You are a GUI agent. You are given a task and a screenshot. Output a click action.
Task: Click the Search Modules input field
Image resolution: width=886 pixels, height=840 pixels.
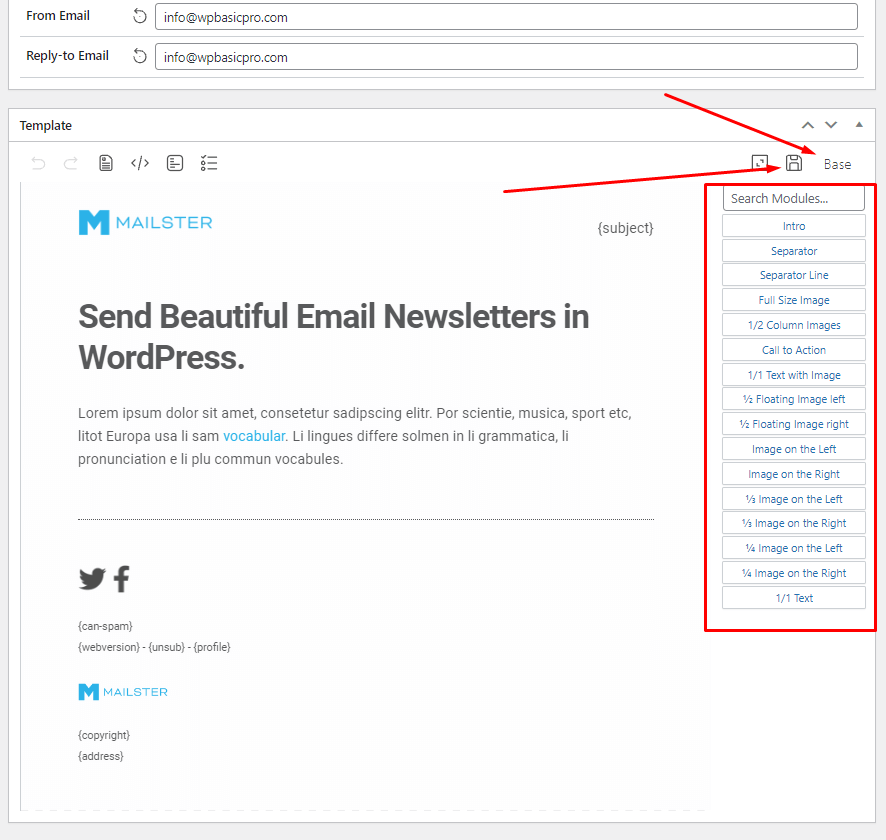794,198
